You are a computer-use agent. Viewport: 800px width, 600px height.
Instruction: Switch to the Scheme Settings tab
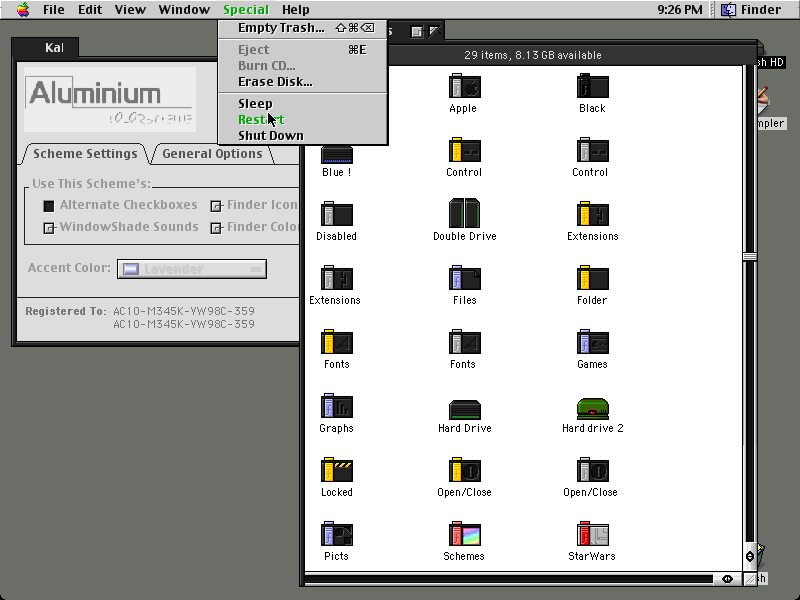pos(85,154)
